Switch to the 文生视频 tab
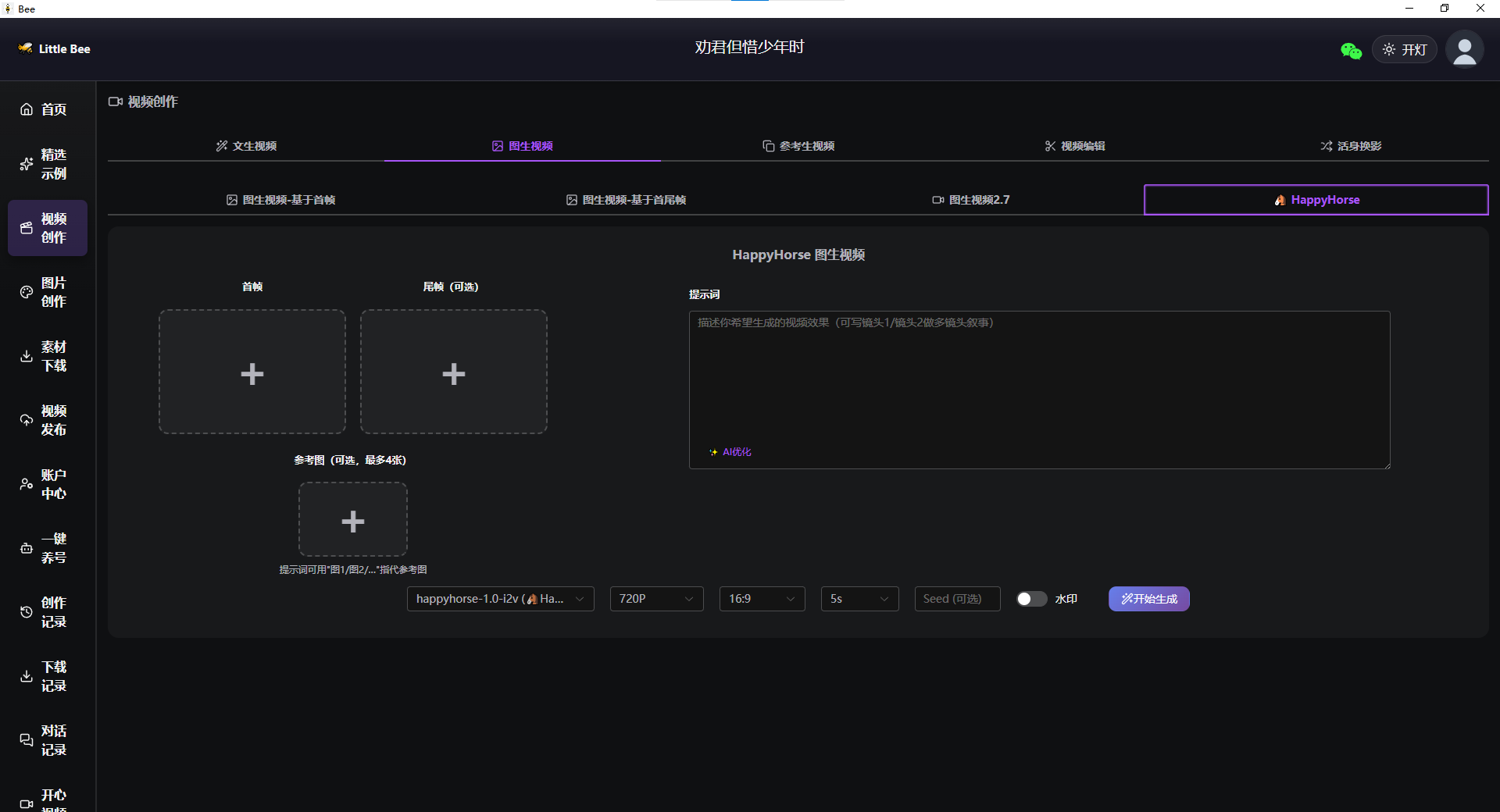Viewport: 1500px width, 812px height. pos(246,146)
